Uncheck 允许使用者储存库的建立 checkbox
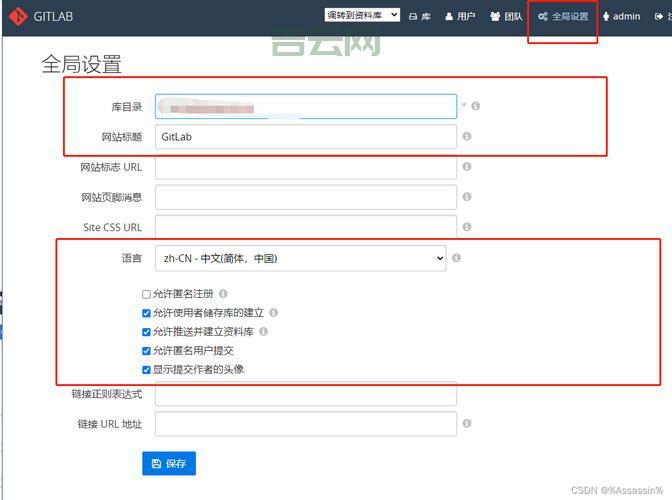 point(146,313)
